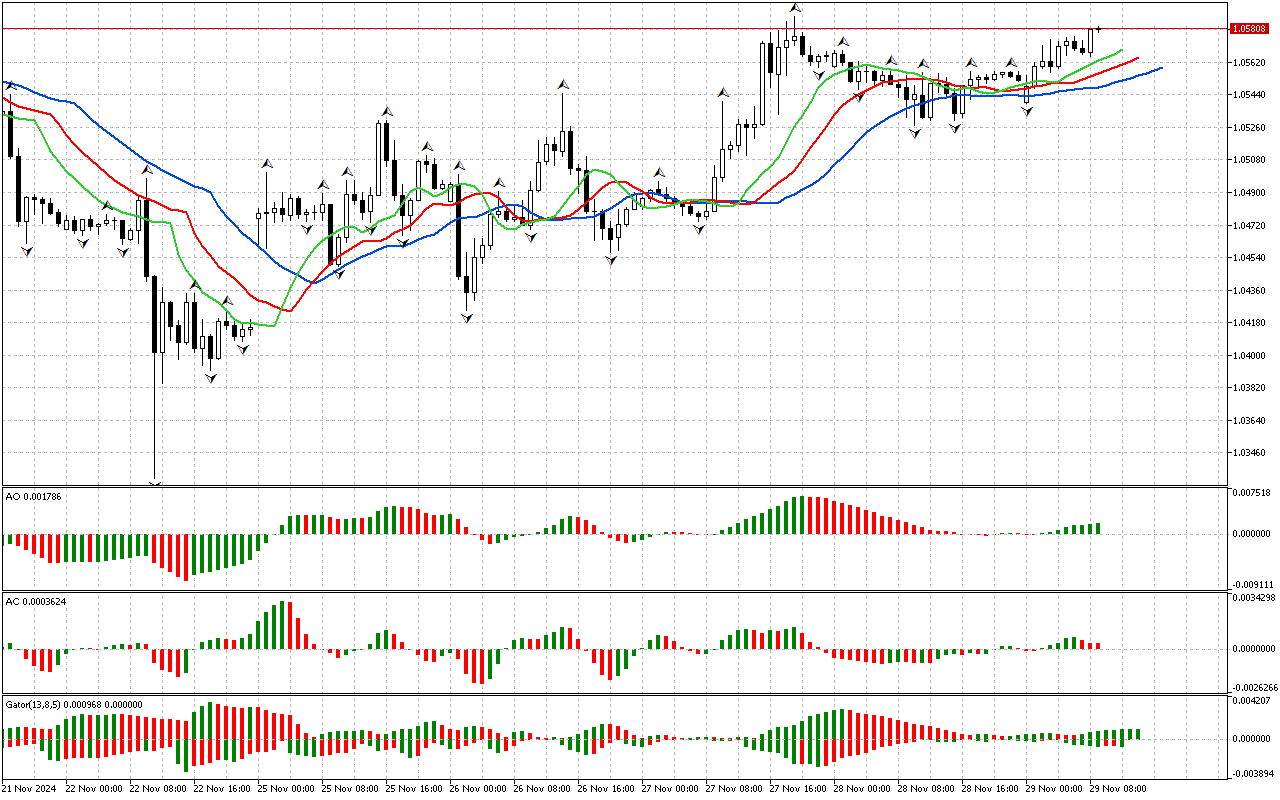This screenshot has height=800, width=1280.
Task: Click the AC zero level label 0.0000000
Action: (x=1255, y=648)
